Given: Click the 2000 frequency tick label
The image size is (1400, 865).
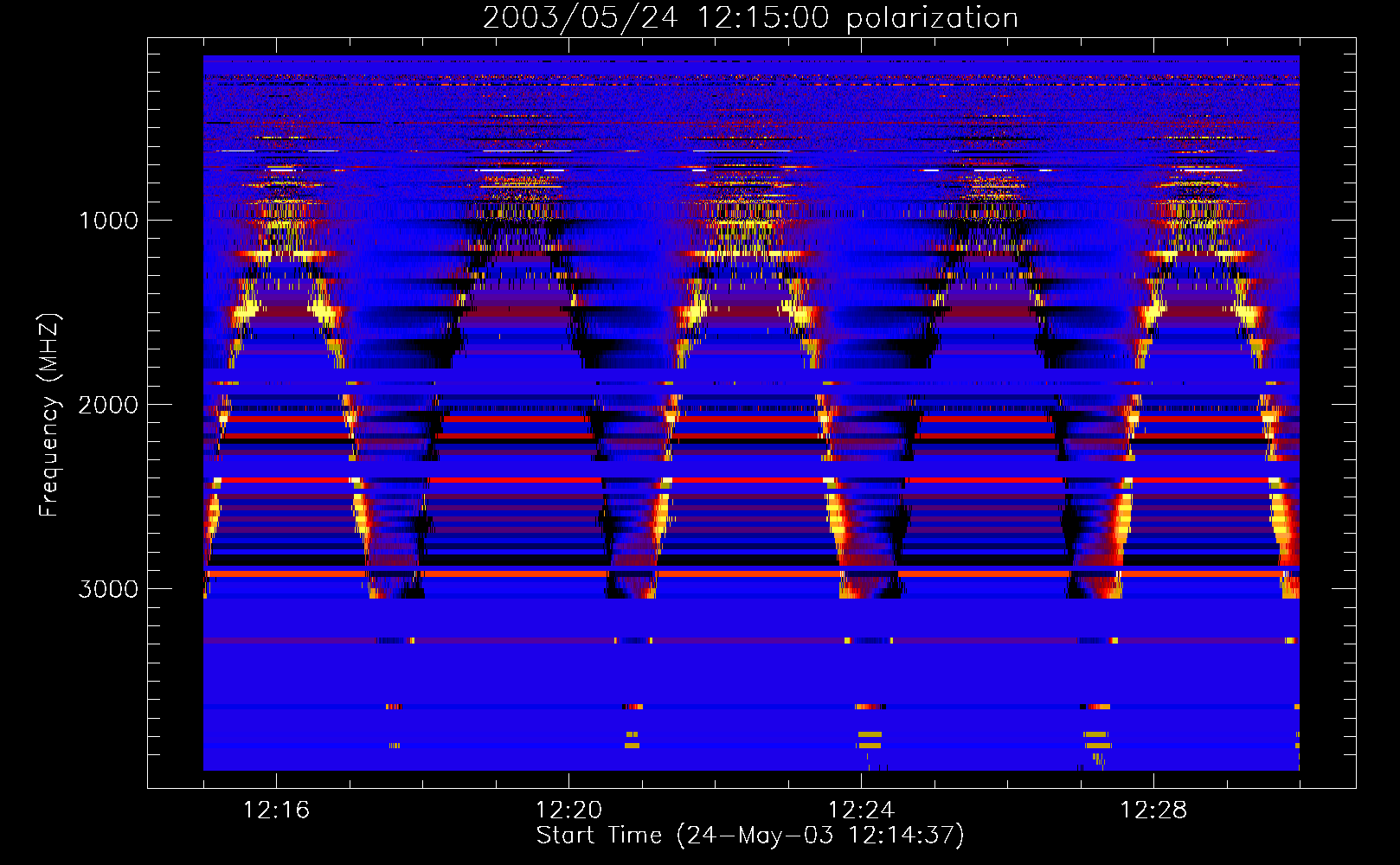Looking at the screenshot, I should coord(108,405).
